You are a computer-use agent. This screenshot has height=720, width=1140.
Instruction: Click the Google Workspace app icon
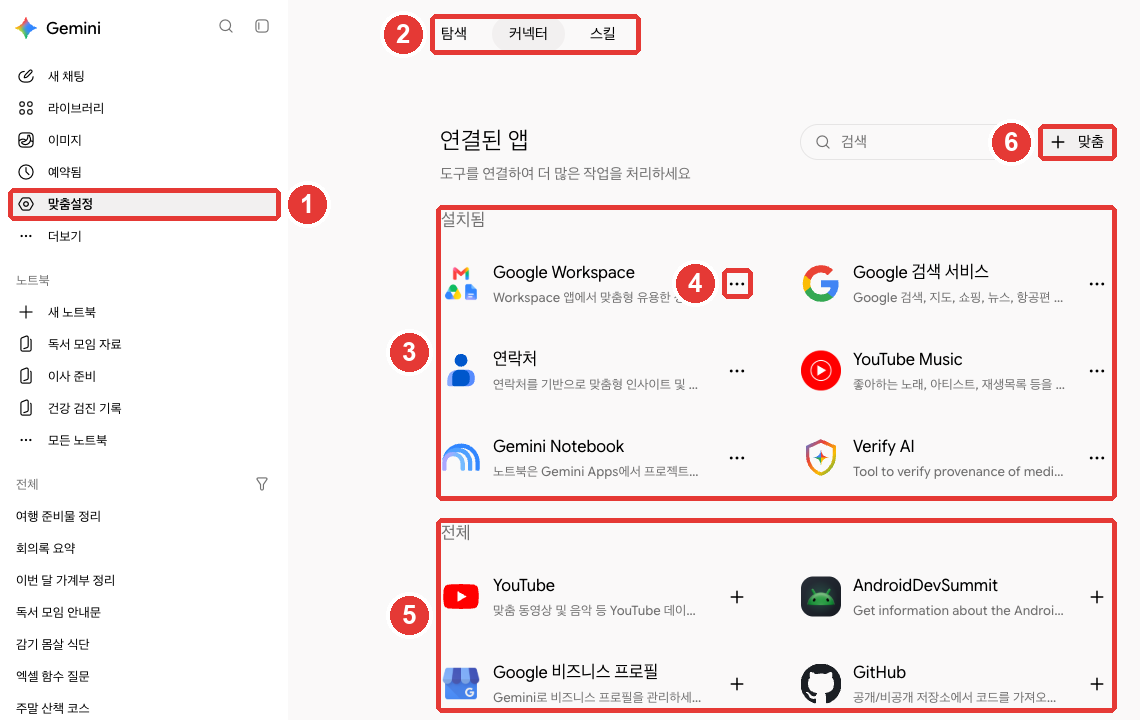click(x=461, y=284)
